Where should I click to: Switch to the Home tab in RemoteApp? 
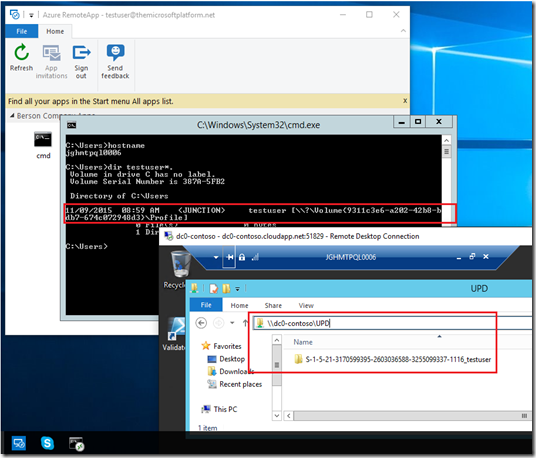pos(55,31)
